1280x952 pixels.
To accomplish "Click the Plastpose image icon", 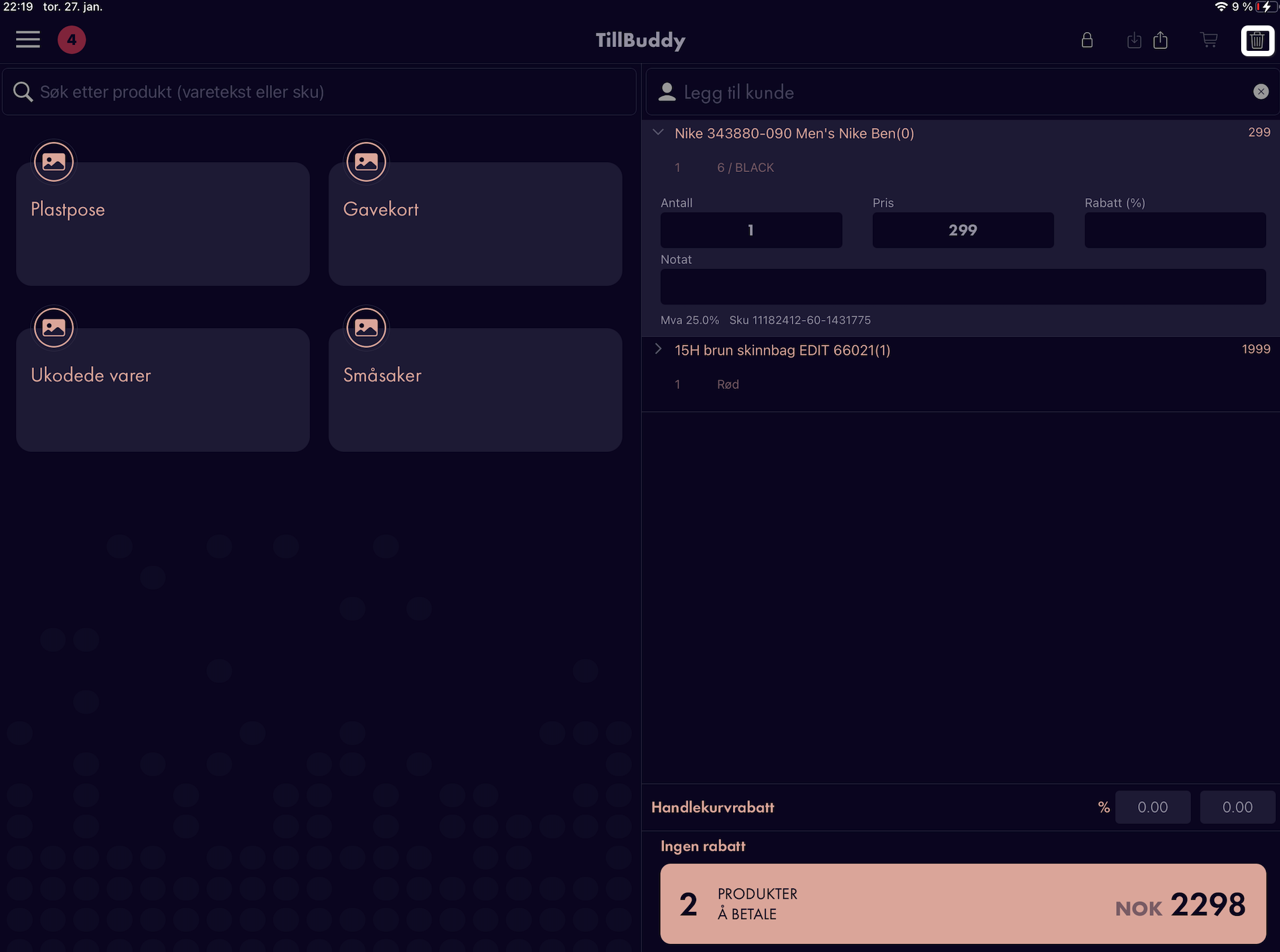I will 54,161.
